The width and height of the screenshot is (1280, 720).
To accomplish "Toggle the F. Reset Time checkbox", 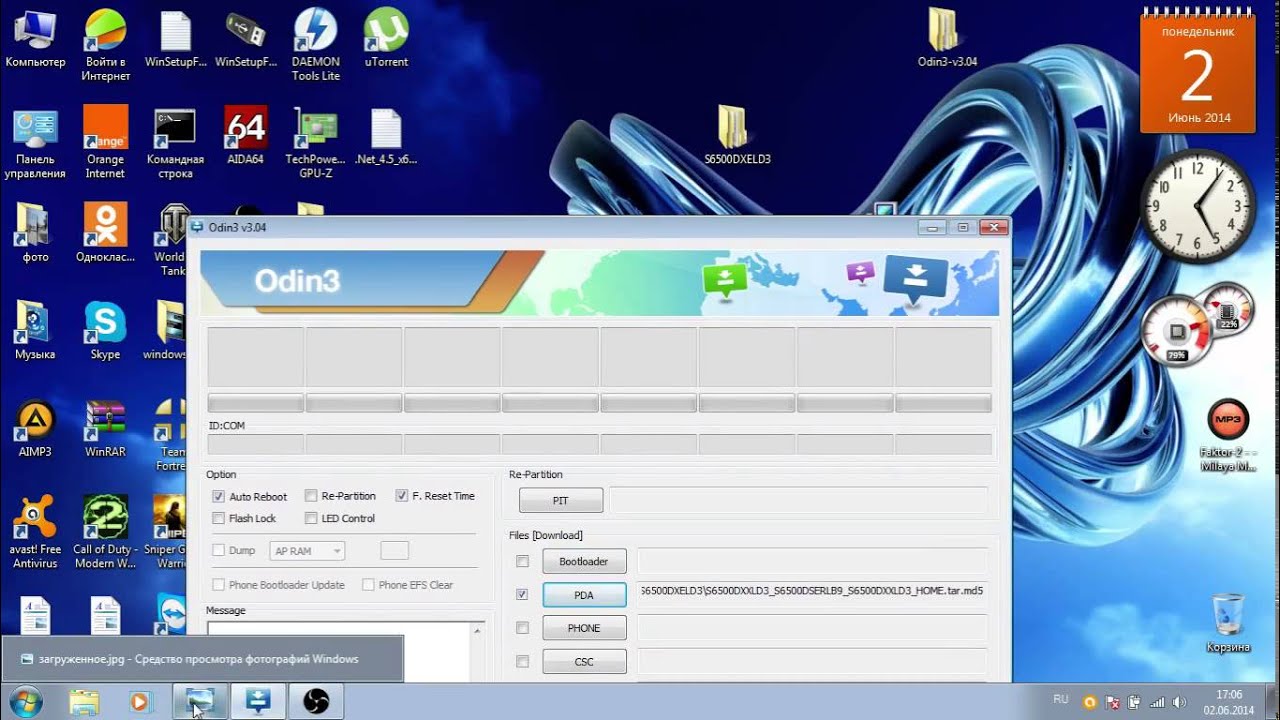I will 402,496.
